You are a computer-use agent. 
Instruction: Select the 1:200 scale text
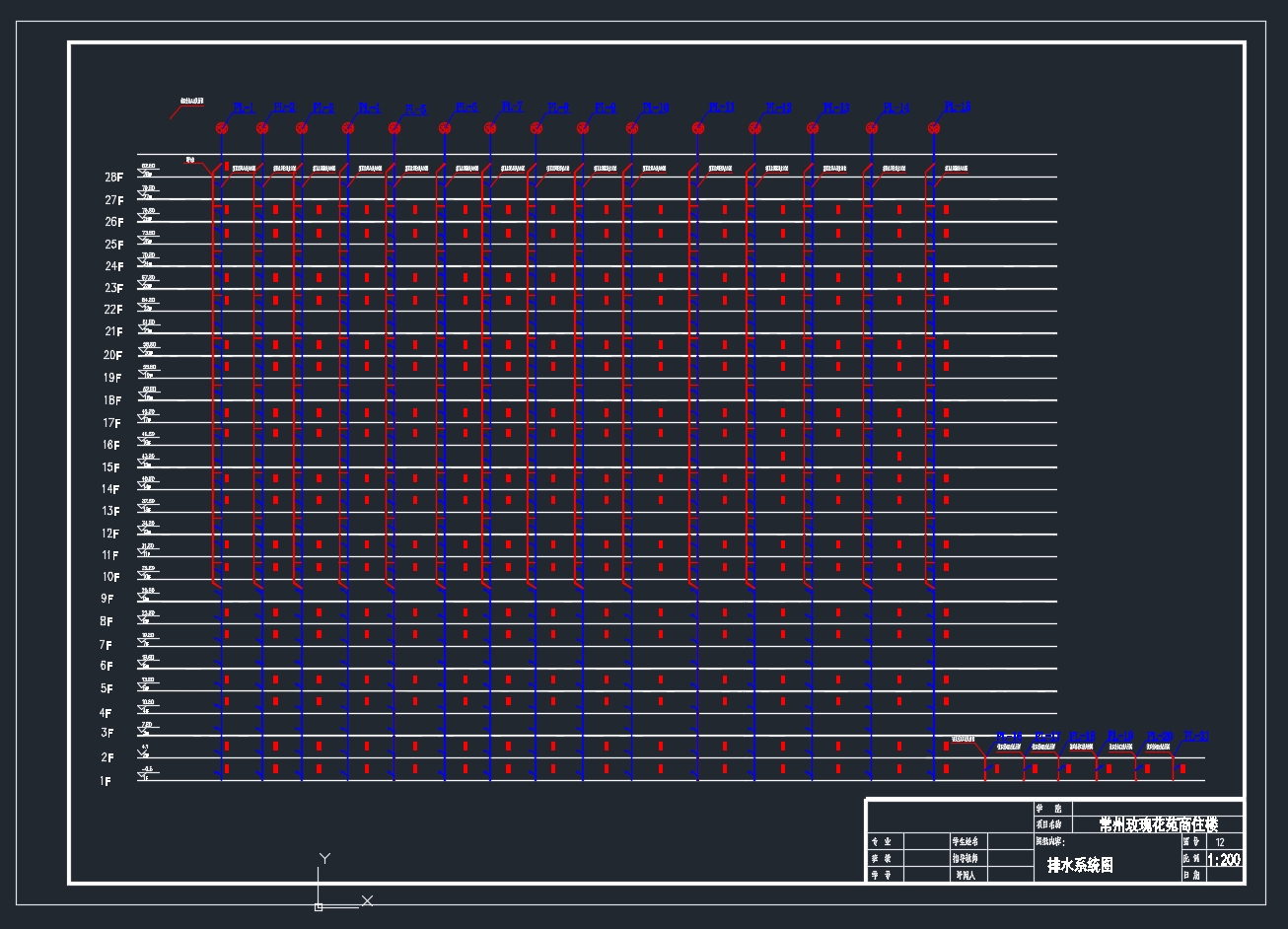coord(1224,860)
